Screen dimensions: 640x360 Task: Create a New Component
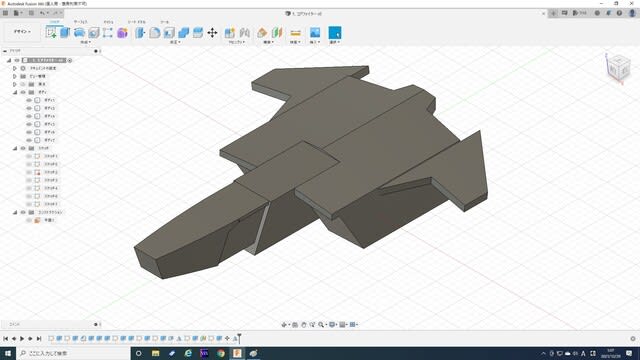click(230, 33)
